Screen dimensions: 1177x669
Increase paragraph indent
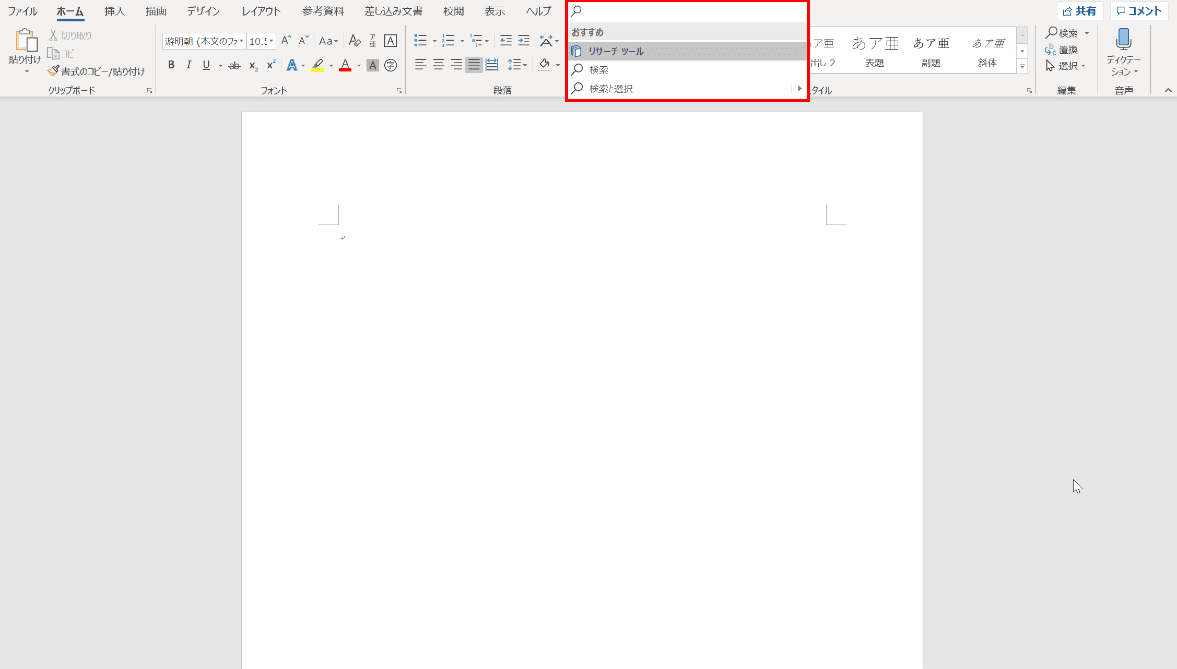tap(524, 41)
